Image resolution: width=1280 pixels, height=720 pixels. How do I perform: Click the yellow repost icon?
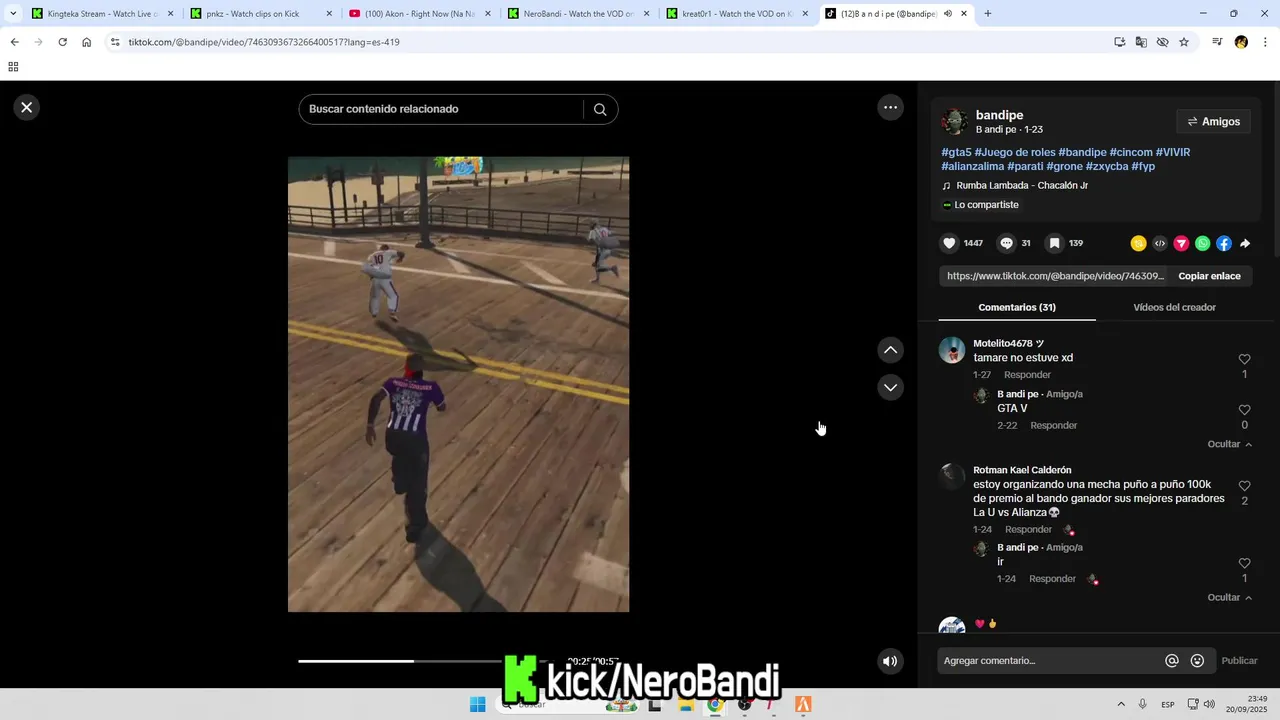[x=1138, y=243]
